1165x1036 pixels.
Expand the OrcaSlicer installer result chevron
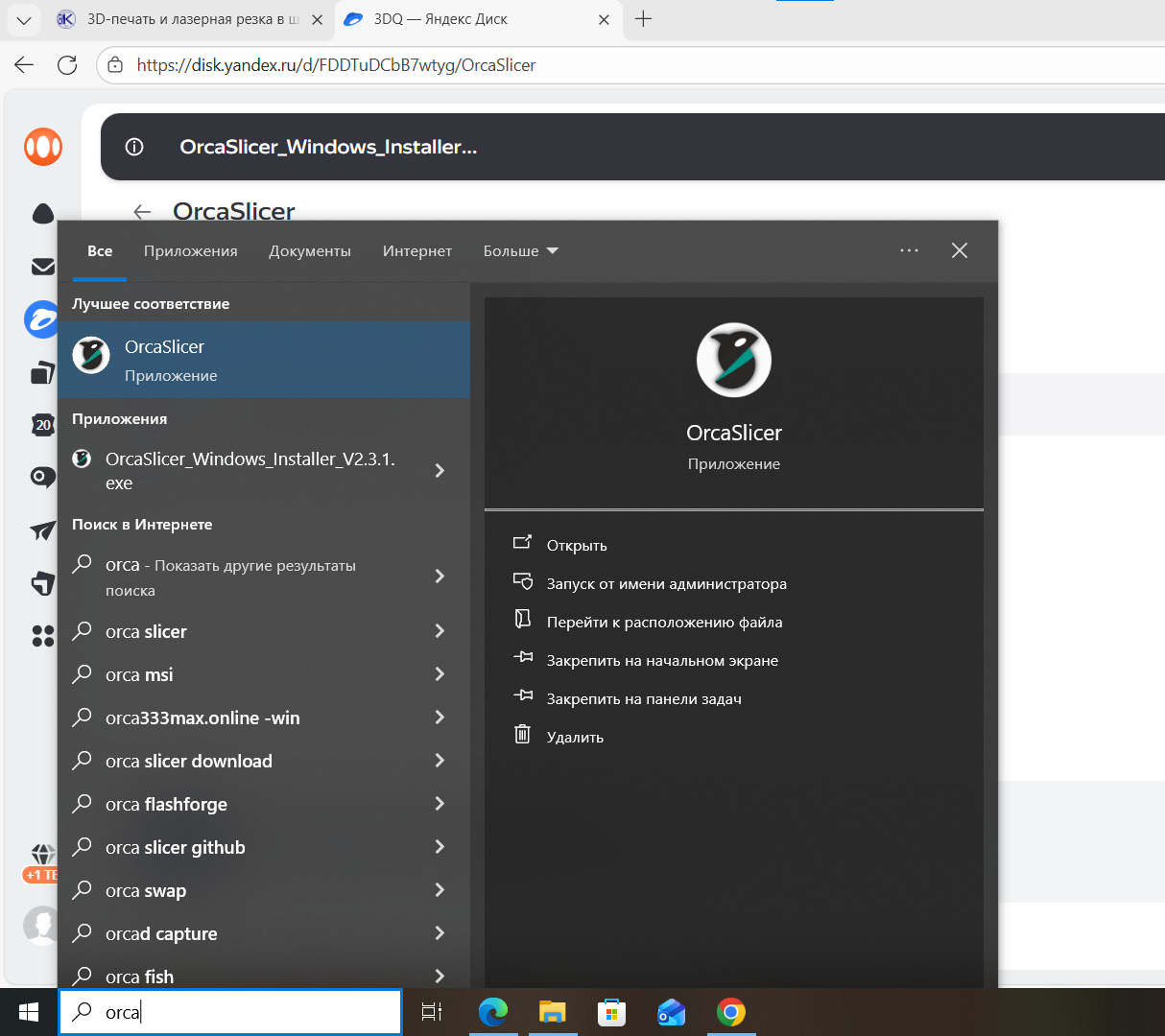click(440, 471)
